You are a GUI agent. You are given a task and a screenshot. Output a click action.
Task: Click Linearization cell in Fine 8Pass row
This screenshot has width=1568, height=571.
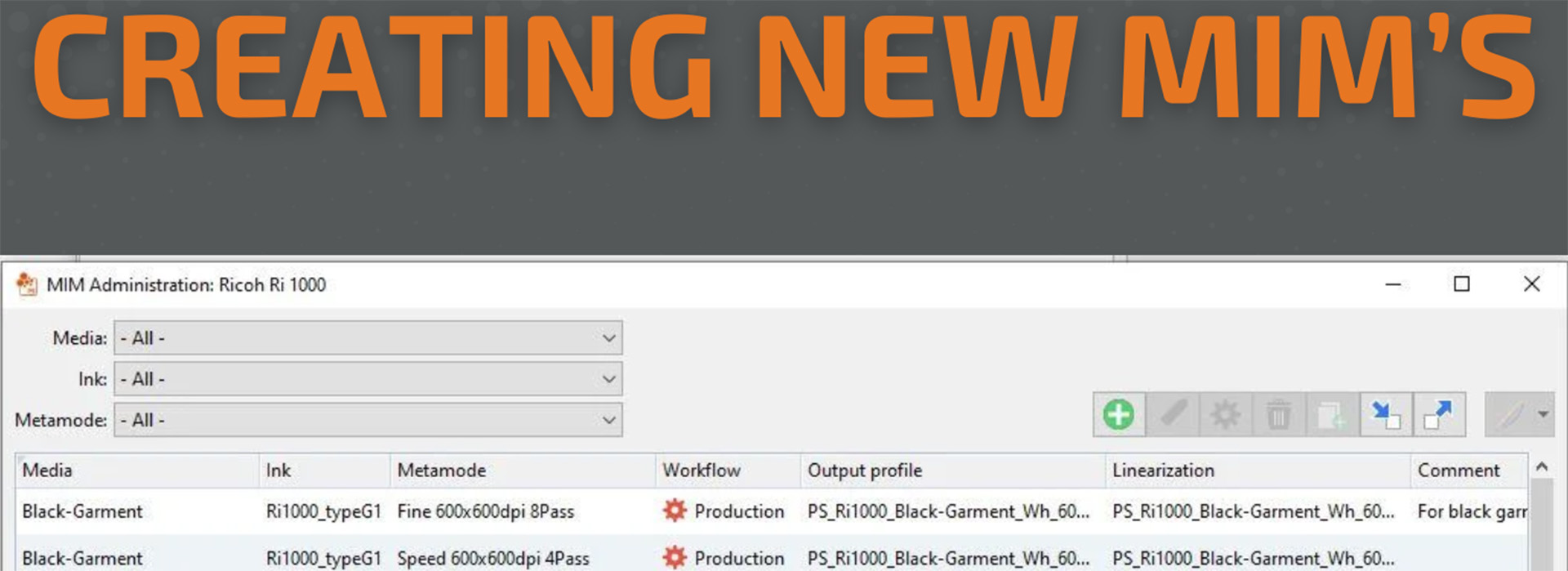tap(1254, 511)
